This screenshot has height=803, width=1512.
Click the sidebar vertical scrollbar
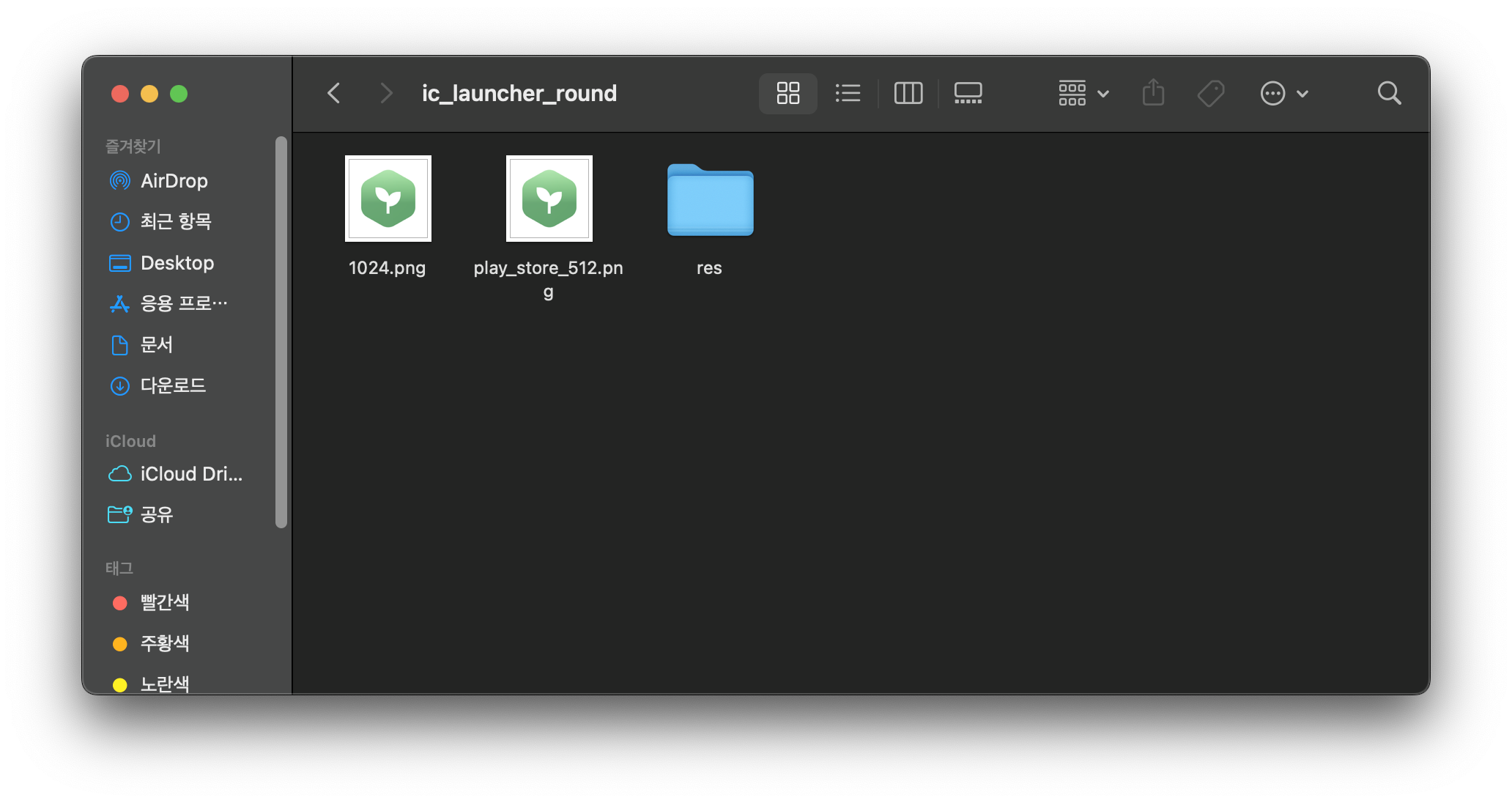coord(281,331)
